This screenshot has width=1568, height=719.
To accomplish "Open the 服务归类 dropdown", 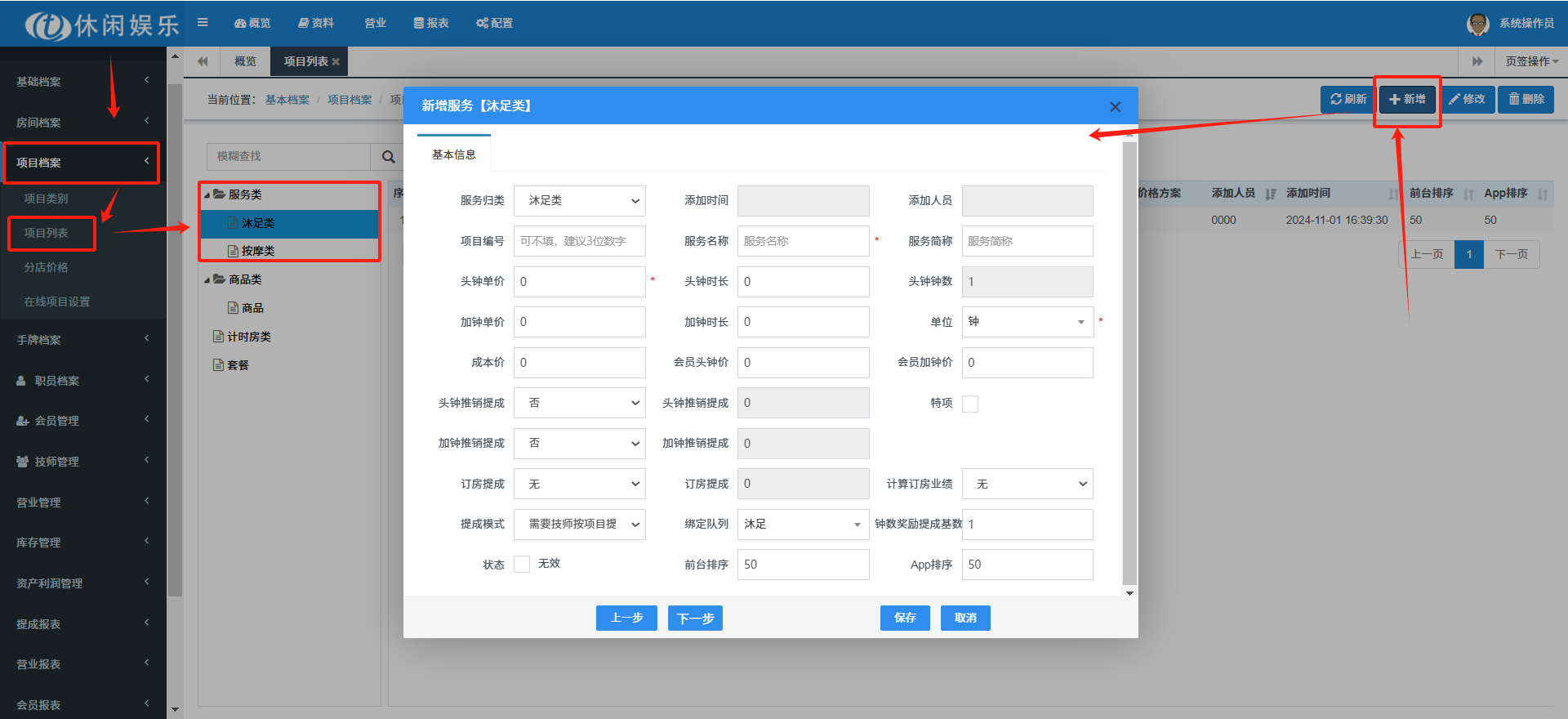I will (x=579, y=201).
